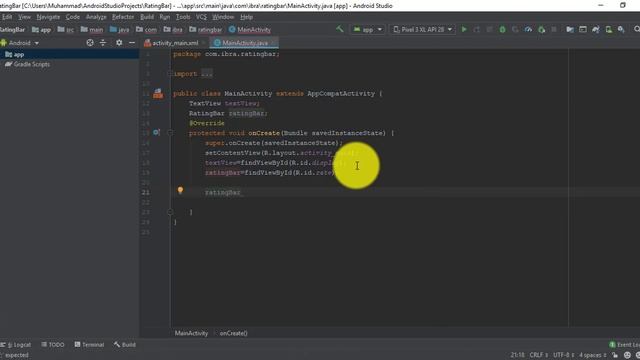The width and height of the screenshot is (640, 360).
Task: Open the VCS menu
Action: coord(201,17)
